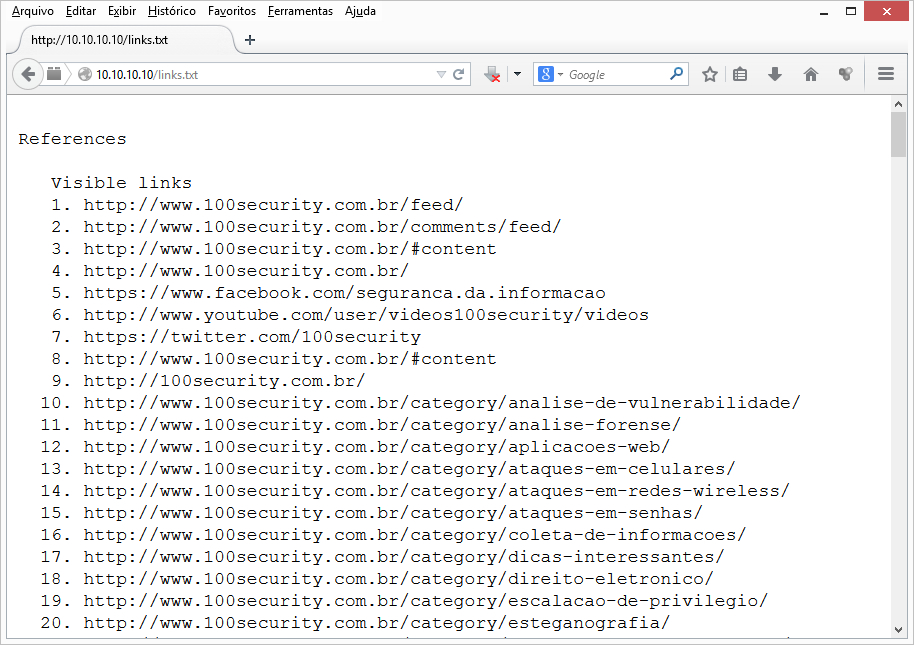
Task: Open the hamburger menu button
Action: coord(885,74)
